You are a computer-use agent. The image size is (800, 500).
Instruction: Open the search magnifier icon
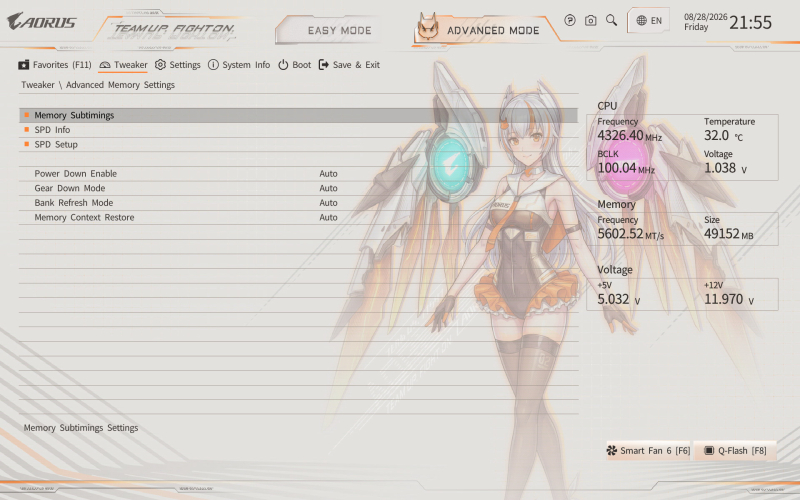coord(611,20)
